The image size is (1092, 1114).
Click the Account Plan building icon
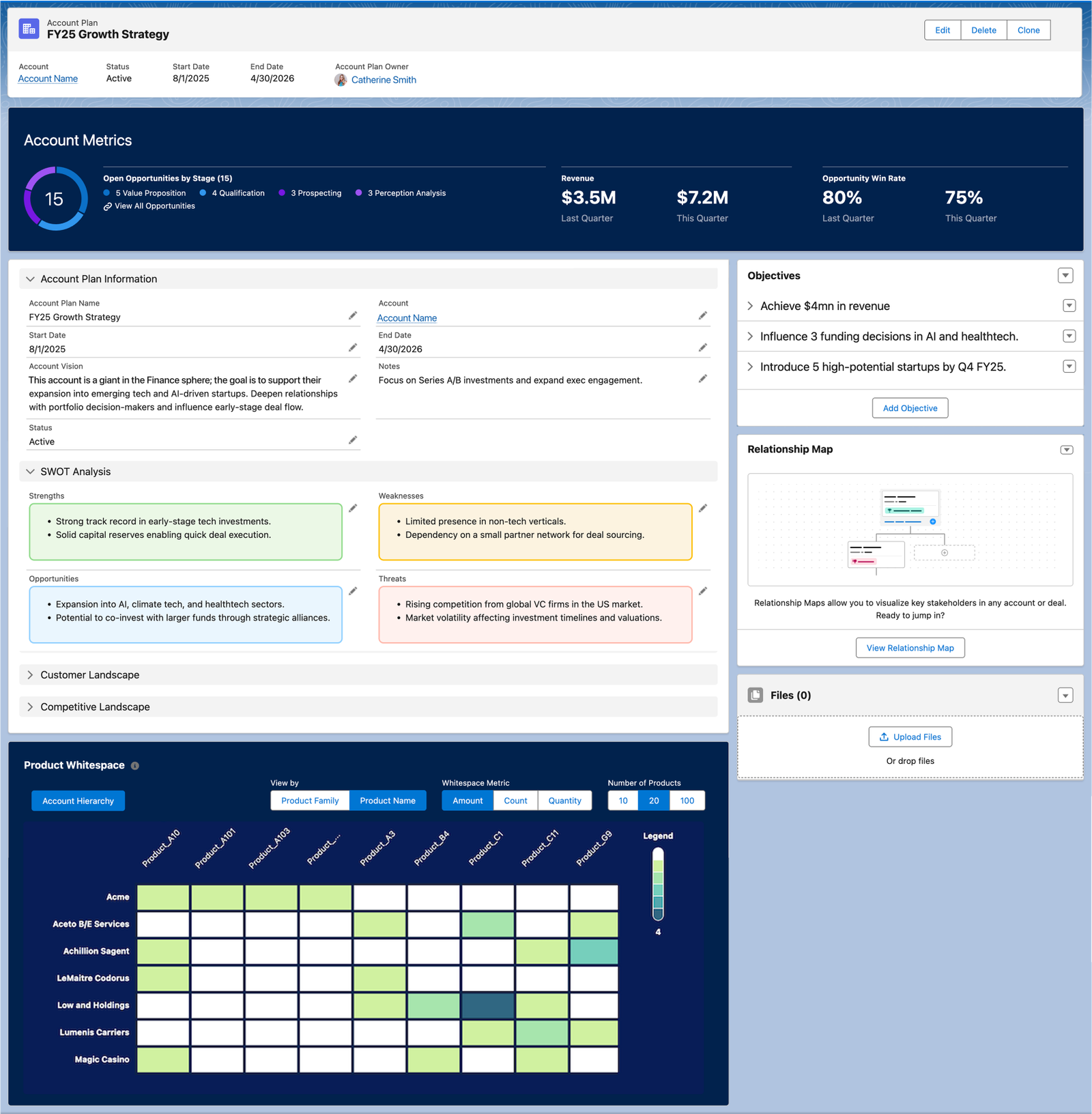29,29
